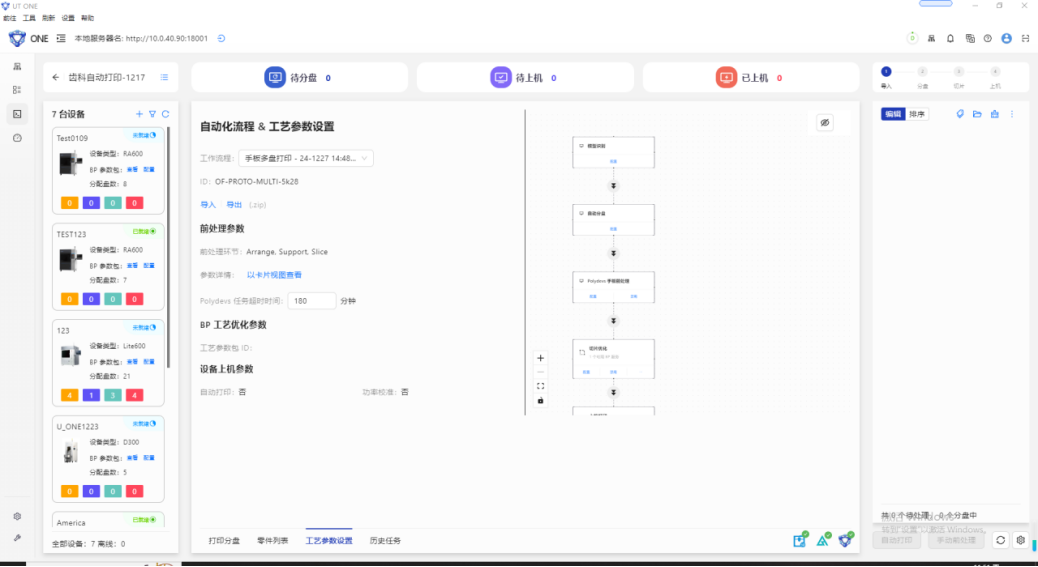1038x567 pixels.
Task: Click the zoom in plus on flowchart
Action: [x=541, y=358]
